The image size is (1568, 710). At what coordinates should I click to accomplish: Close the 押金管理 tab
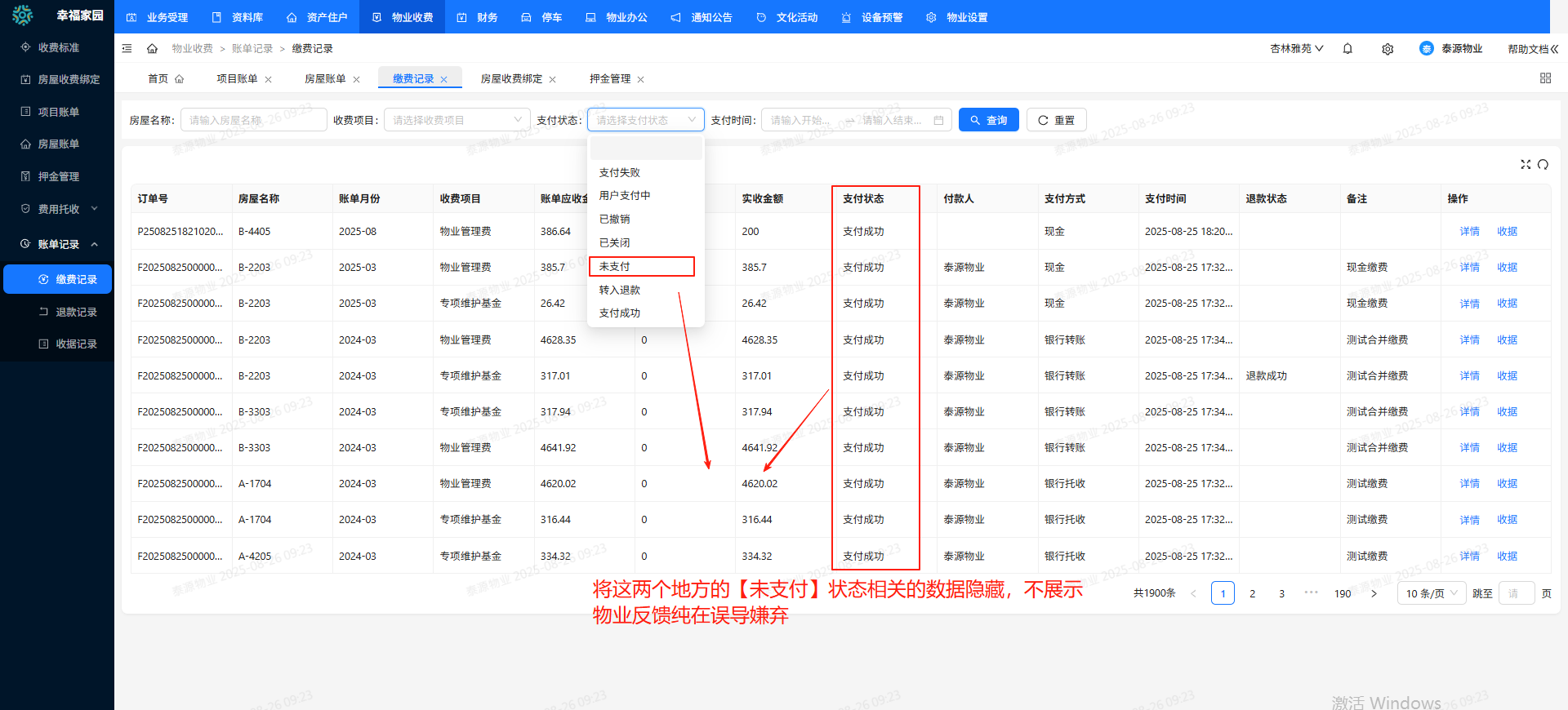(641, 80)
